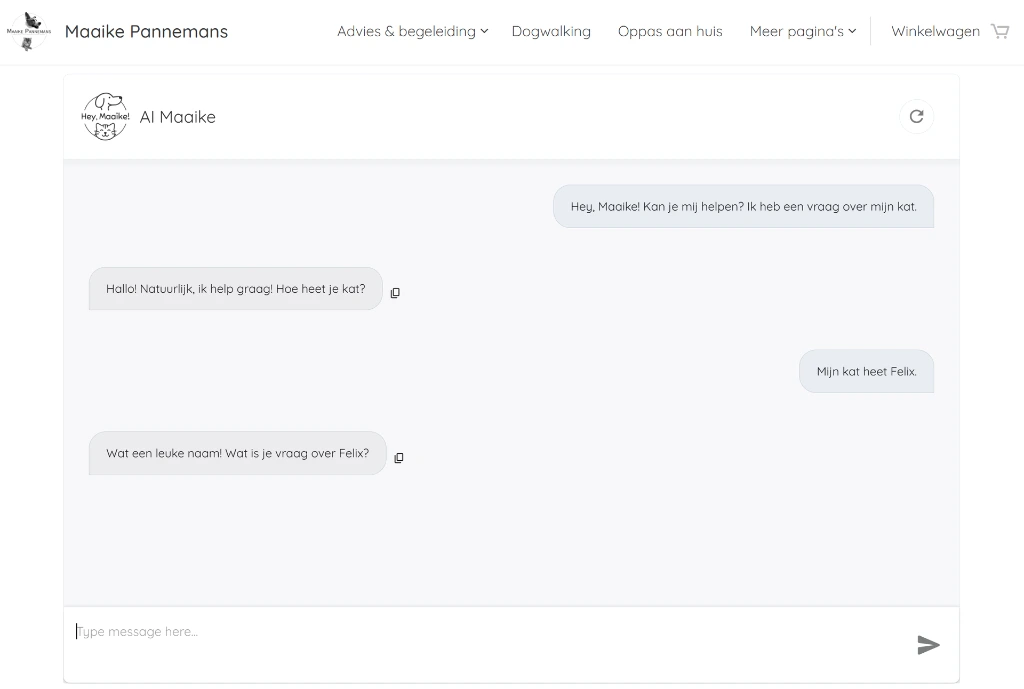Open the Dogwalking page
Screen dimensions: 1024x689
[x=551, y=31]
